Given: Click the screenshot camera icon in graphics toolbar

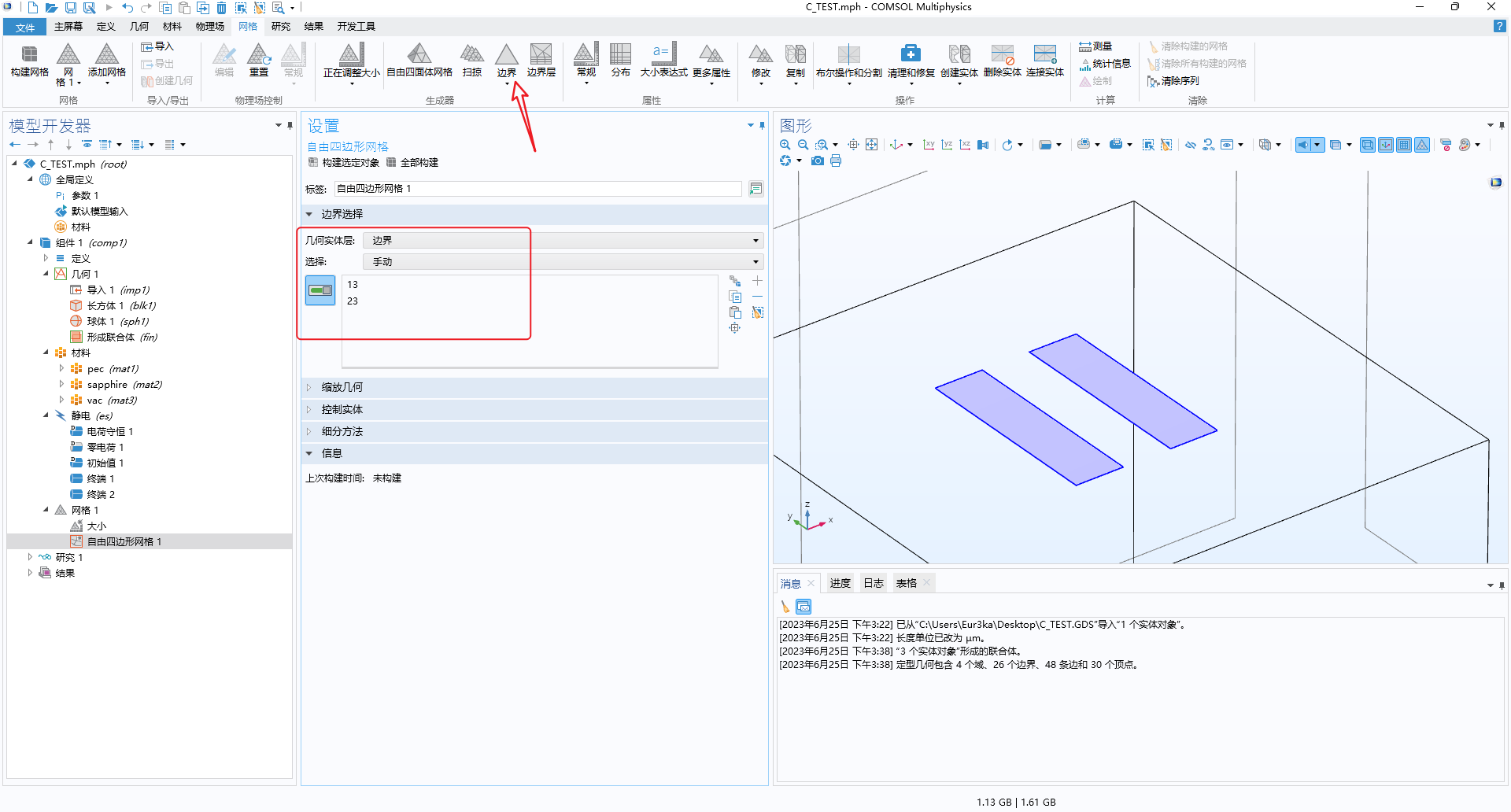Looking at the screenshot, I should (x=818, y=161).
